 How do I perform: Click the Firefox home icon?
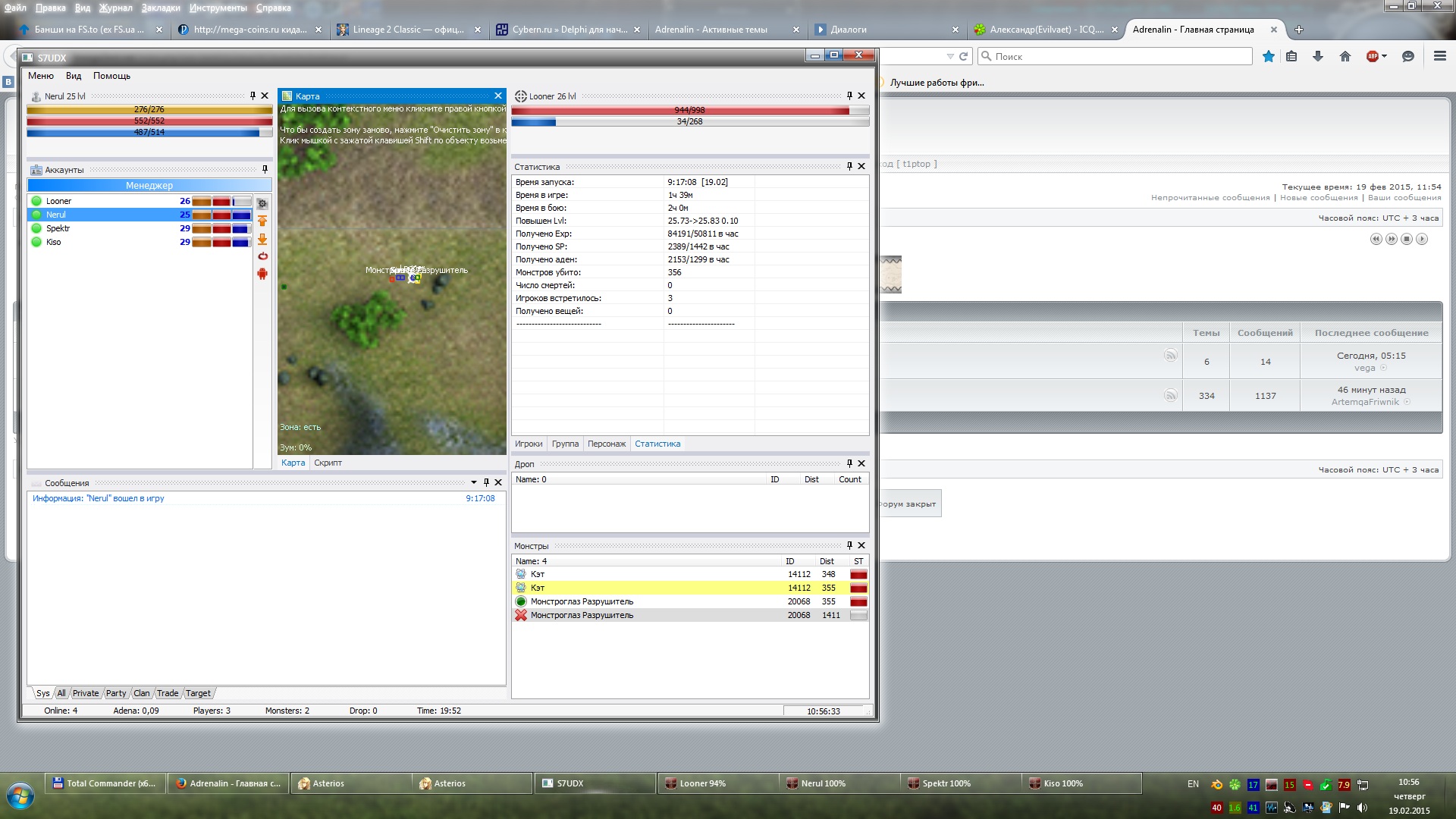(1345, 56)
